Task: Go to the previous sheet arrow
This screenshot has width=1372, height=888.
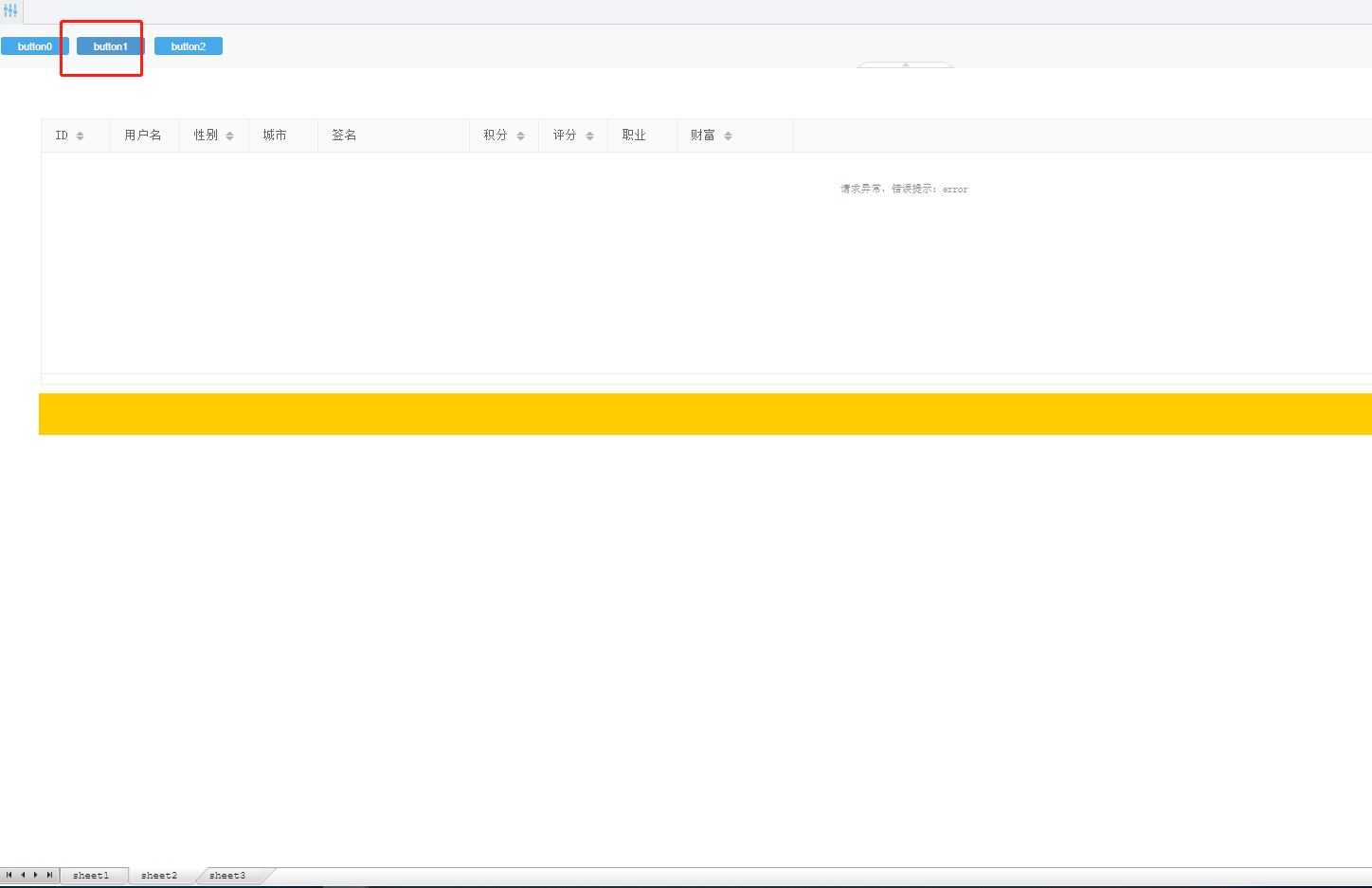Action: point(23,875)
